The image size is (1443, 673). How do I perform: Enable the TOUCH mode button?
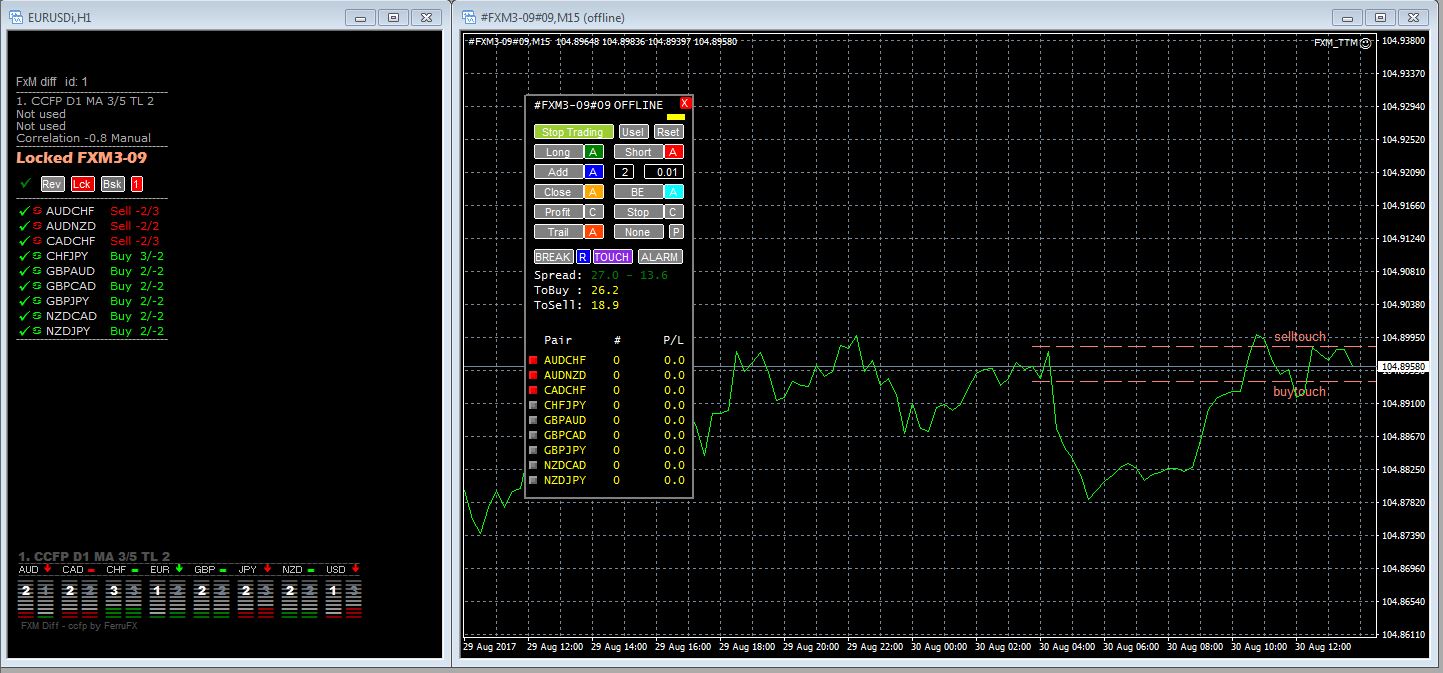(613, 257)
